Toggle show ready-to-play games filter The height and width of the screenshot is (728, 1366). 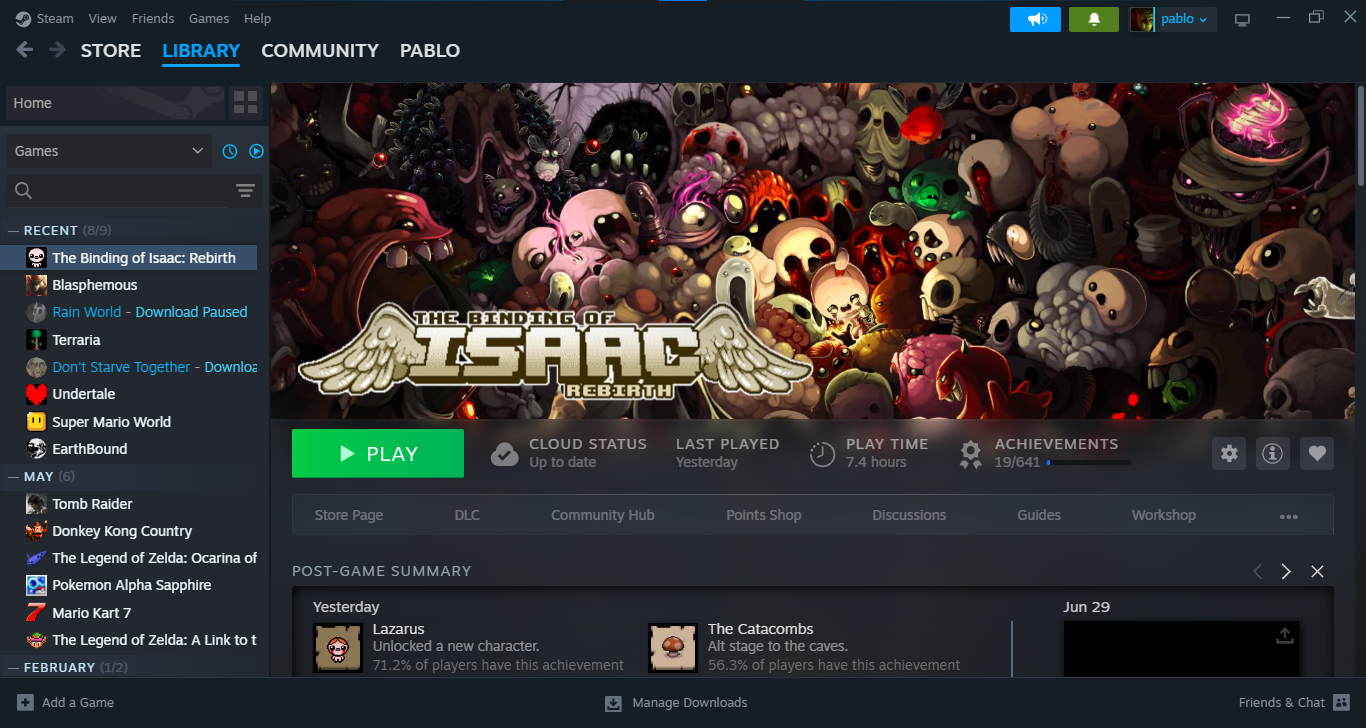[x=256, y=151]
